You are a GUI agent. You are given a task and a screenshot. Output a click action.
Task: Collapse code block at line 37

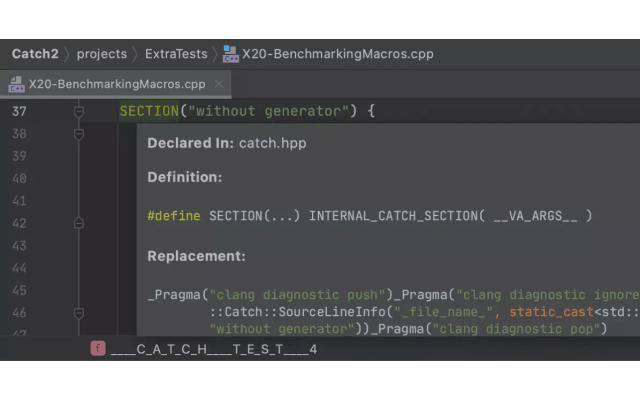click(x=79, y=111)
